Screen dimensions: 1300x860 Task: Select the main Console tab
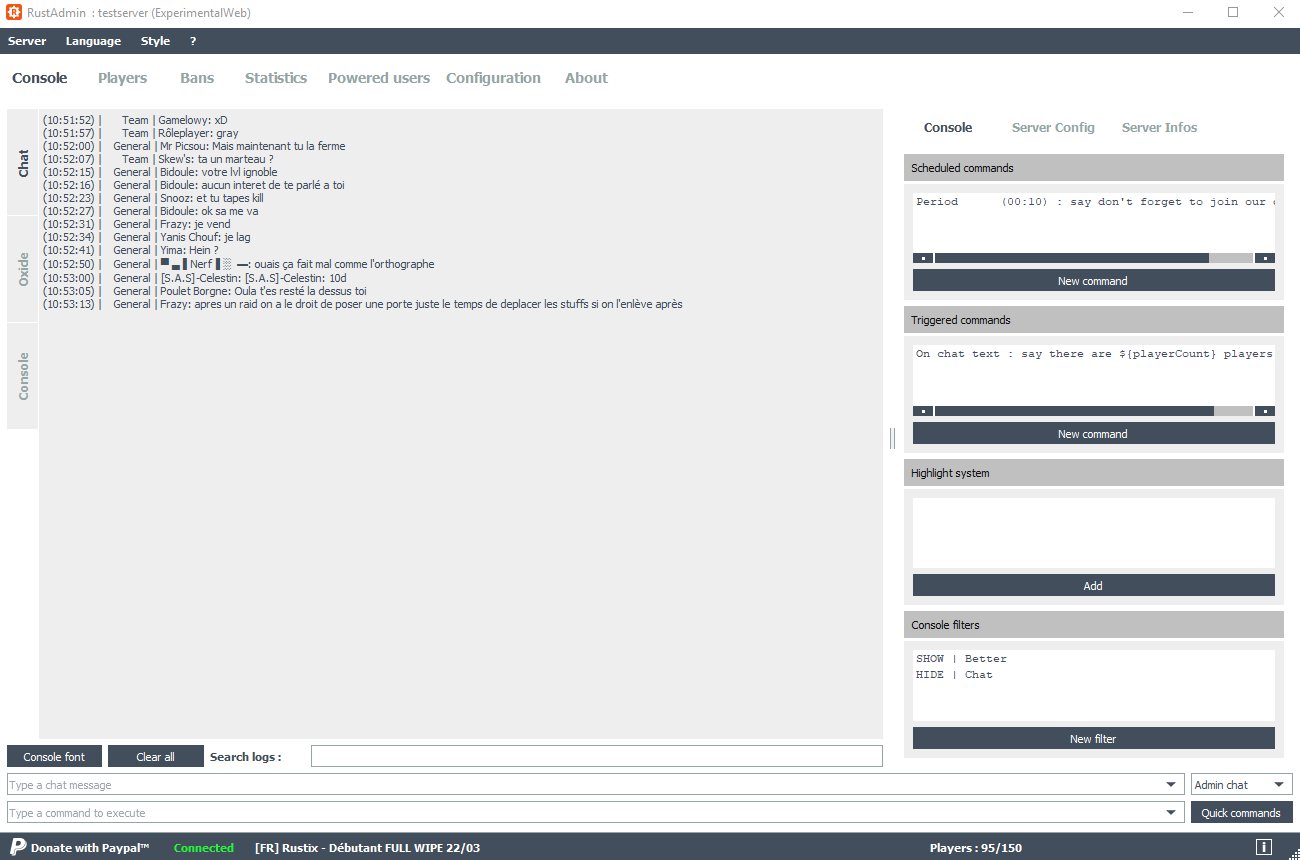(40, 78)
